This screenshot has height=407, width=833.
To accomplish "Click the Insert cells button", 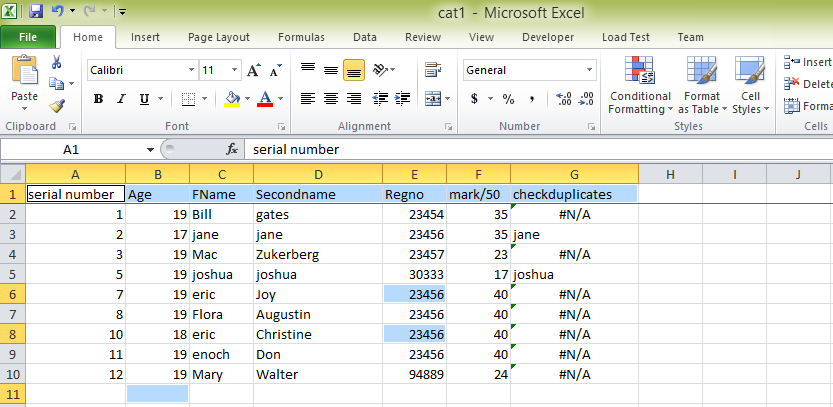I will tap(808, 62).
